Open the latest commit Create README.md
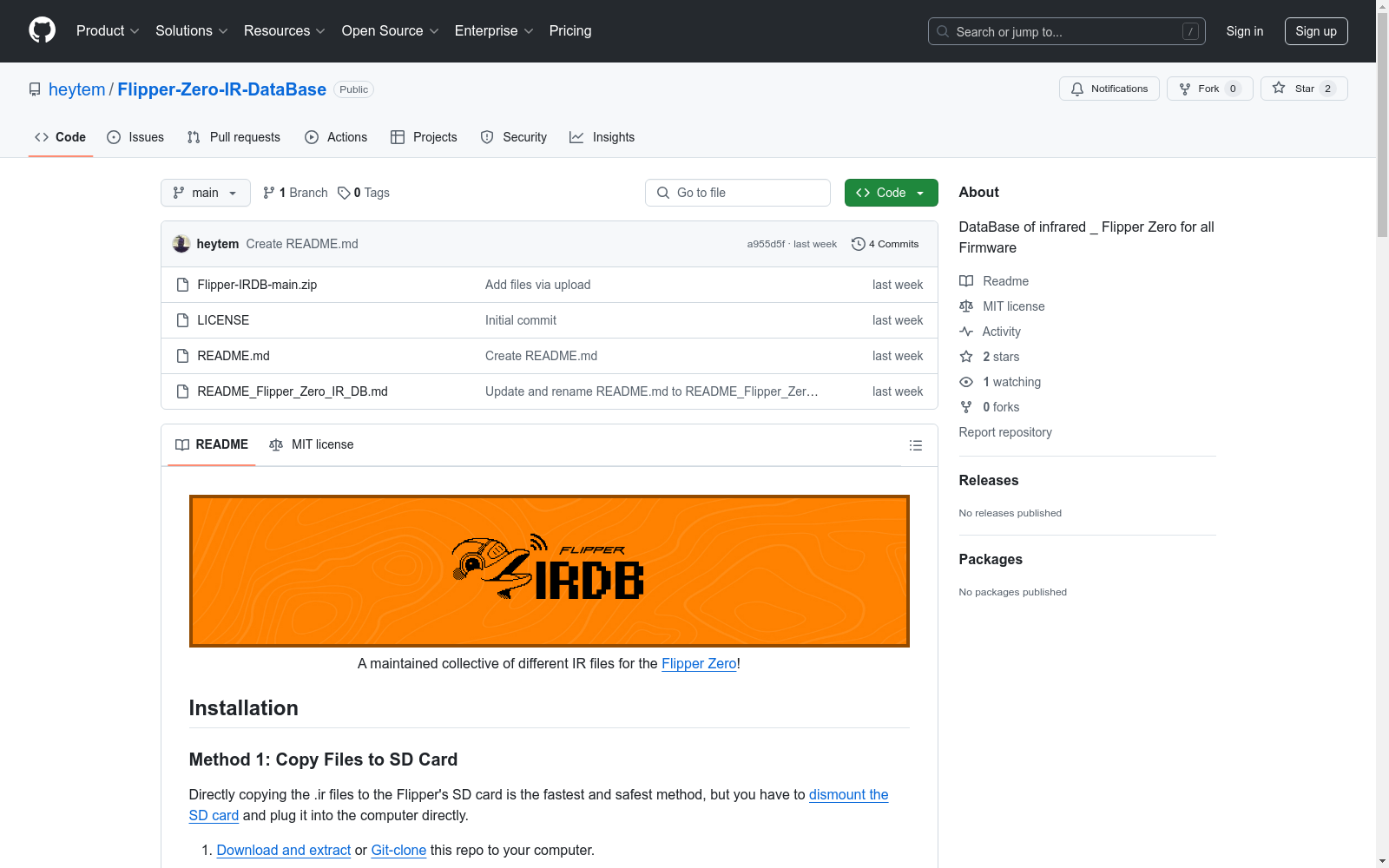The image size is (1389, 868). (x=302, y=244)
